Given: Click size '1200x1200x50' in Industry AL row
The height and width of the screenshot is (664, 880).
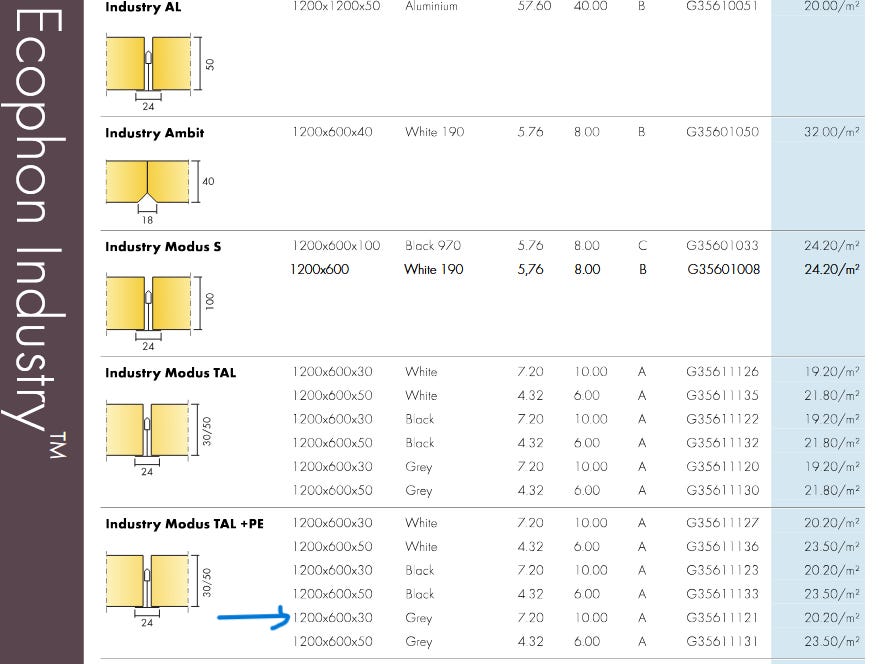Looking at the screenshot, I should (x=336, y=6).
